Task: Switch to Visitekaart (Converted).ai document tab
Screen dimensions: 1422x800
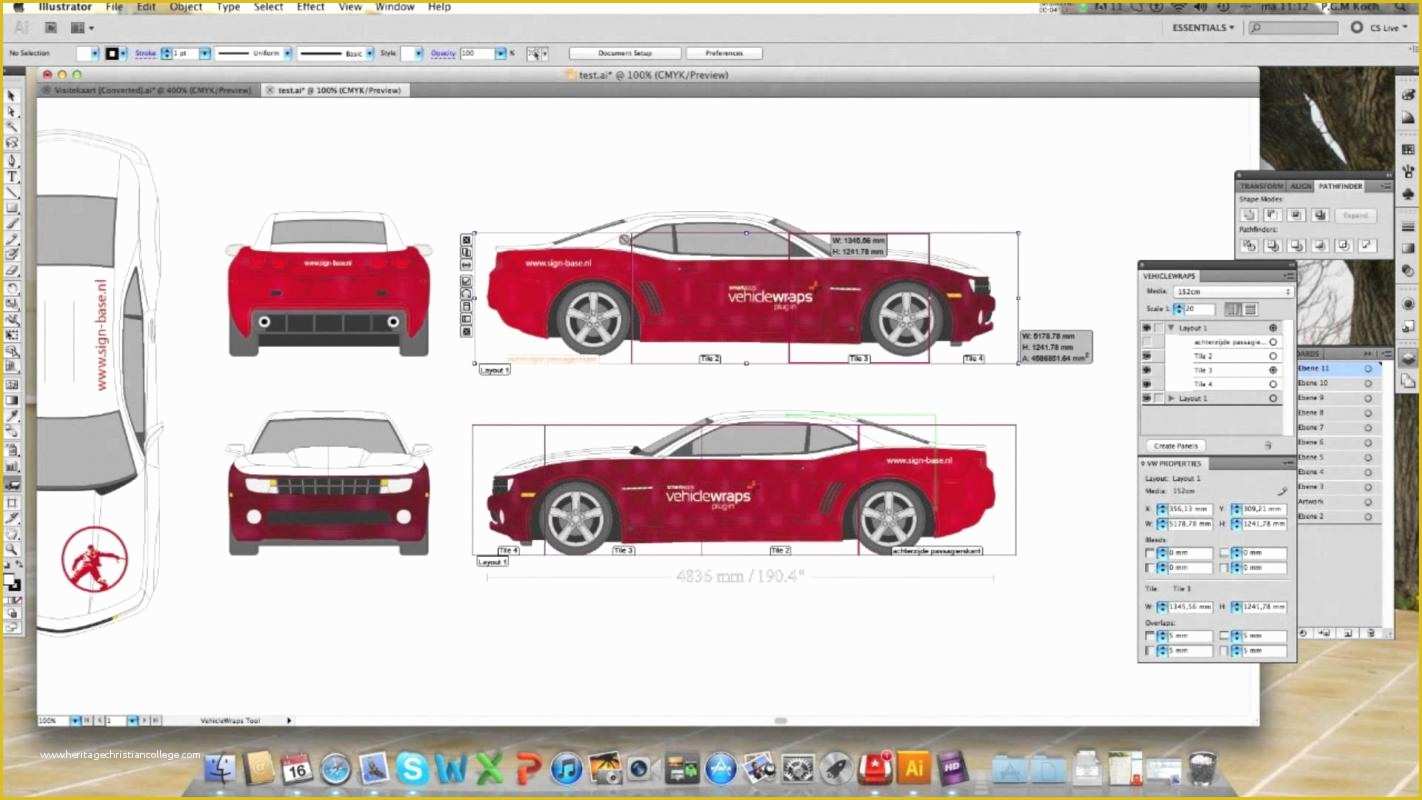Action: click(x=148, y=90)
